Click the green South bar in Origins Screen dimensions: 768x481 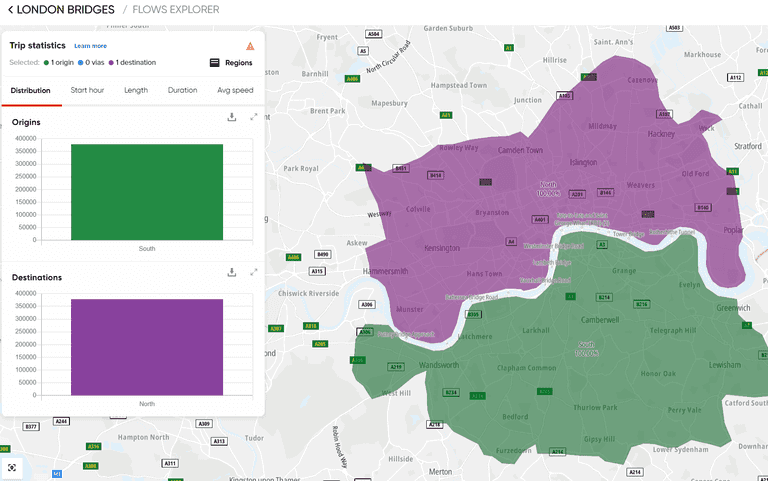146,192
